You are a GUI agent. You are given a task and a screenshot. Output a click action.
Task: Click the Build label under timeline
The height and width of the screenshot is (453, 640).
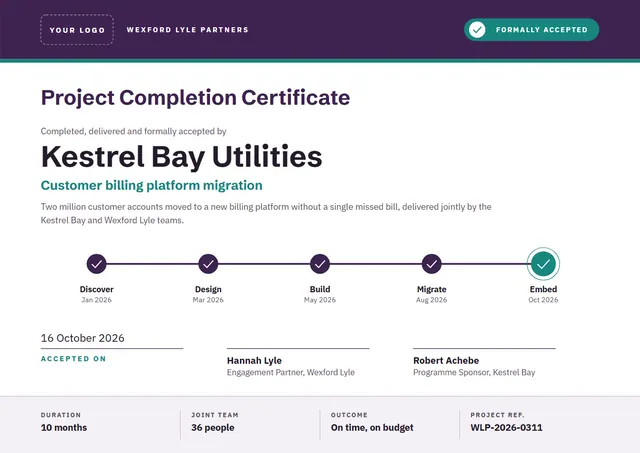(320, 289)
